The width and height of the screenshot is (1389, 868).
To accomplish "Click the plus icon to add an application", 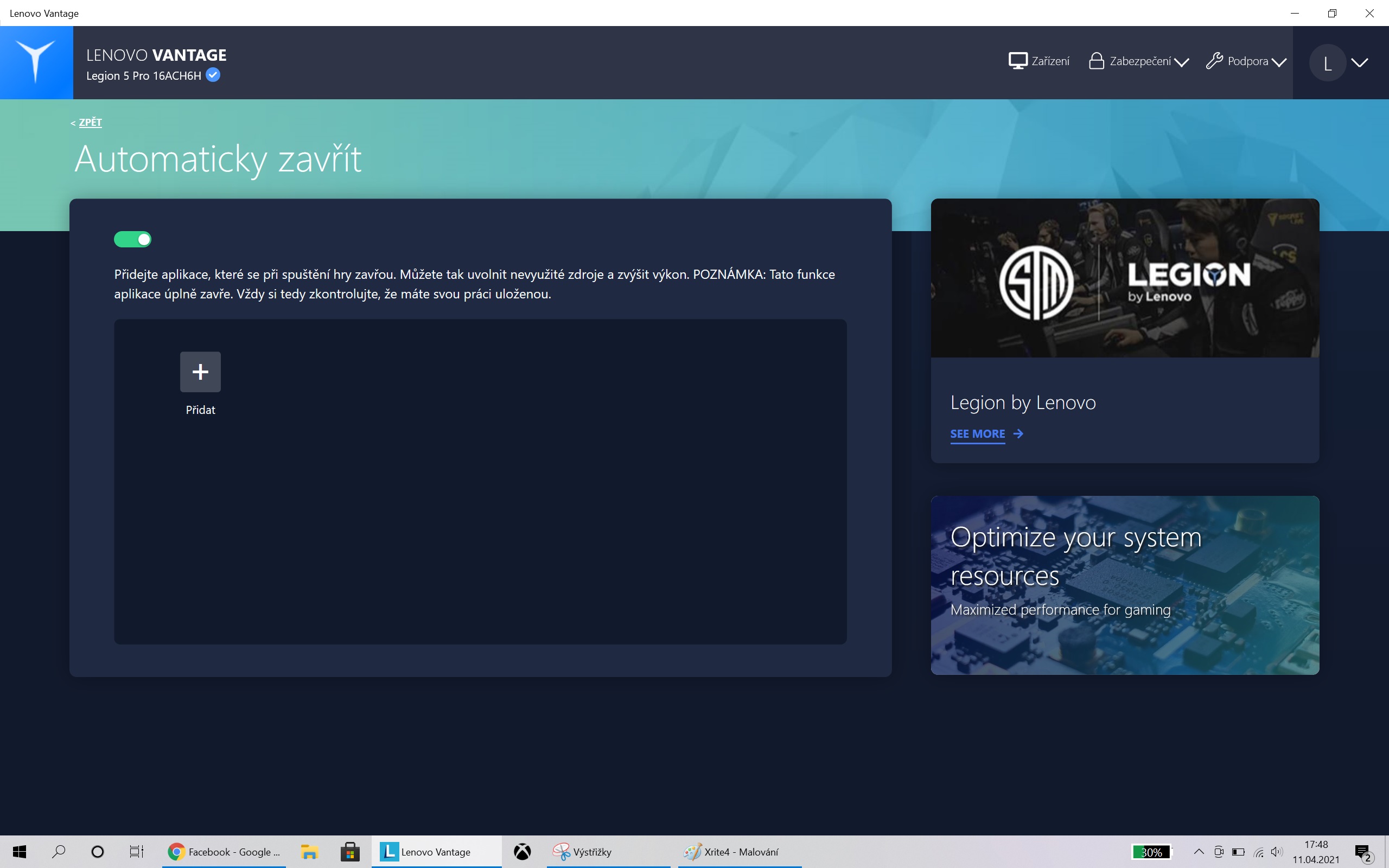I will pyautogui.click(x=200, y=372).
